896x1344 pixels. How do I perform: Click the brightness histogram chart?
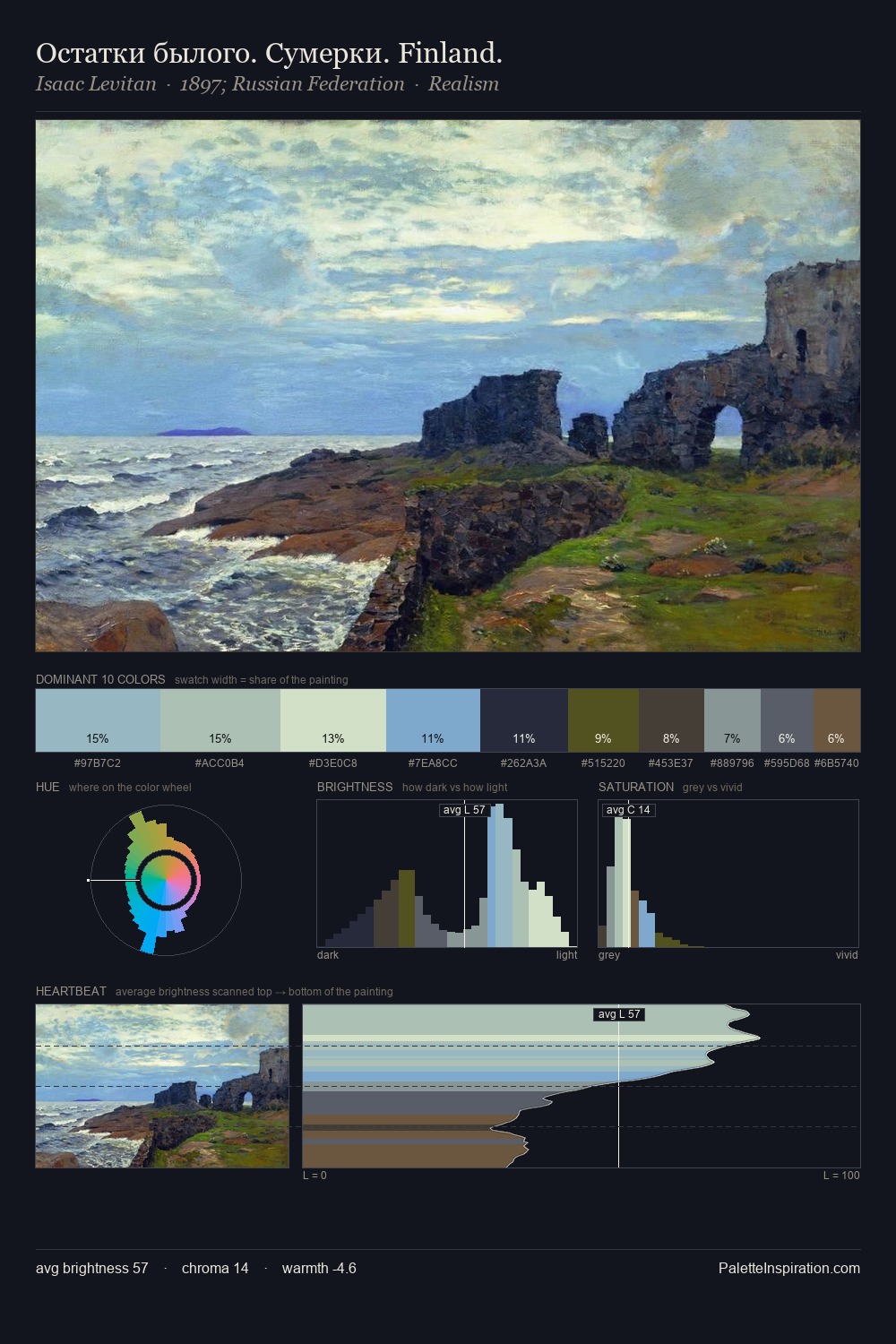447,874
